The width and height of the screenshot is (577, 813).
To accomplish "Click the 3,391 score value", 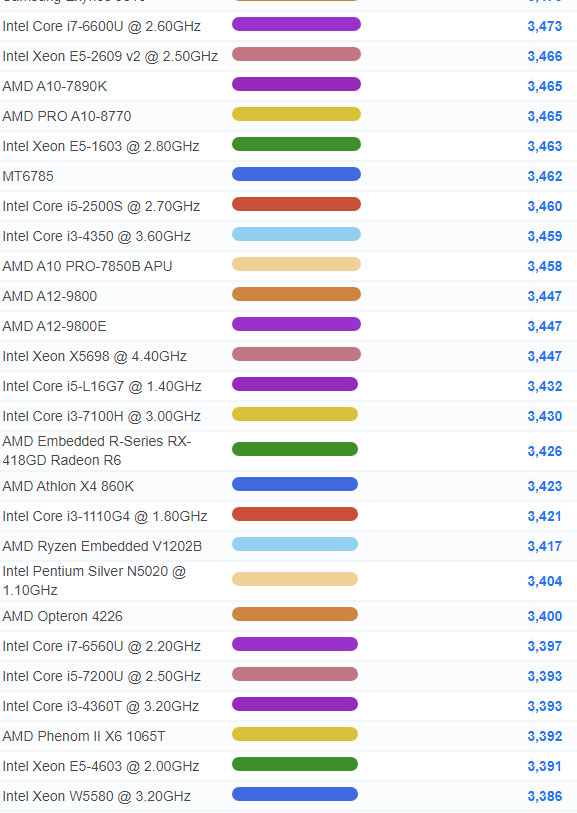I will click(x=545, y=767).
